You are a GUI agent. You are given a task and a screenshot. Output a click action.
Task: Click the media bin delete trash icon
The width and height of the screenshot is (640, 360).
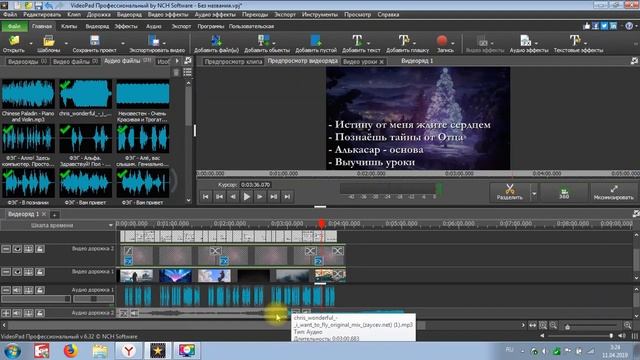(x=176, y=72)
